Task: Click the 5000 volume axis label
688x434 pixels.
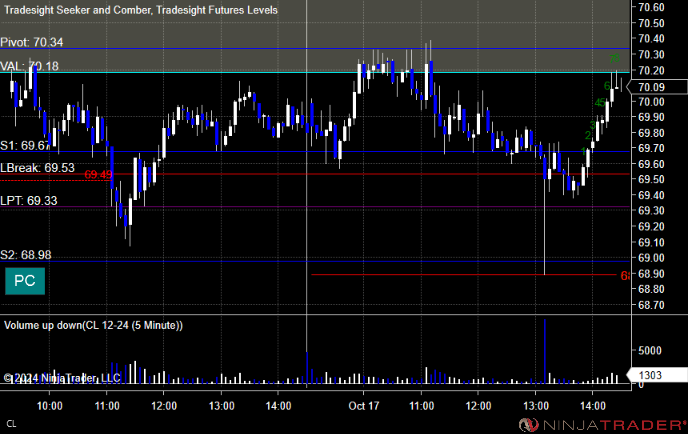Action: point(650,351)
